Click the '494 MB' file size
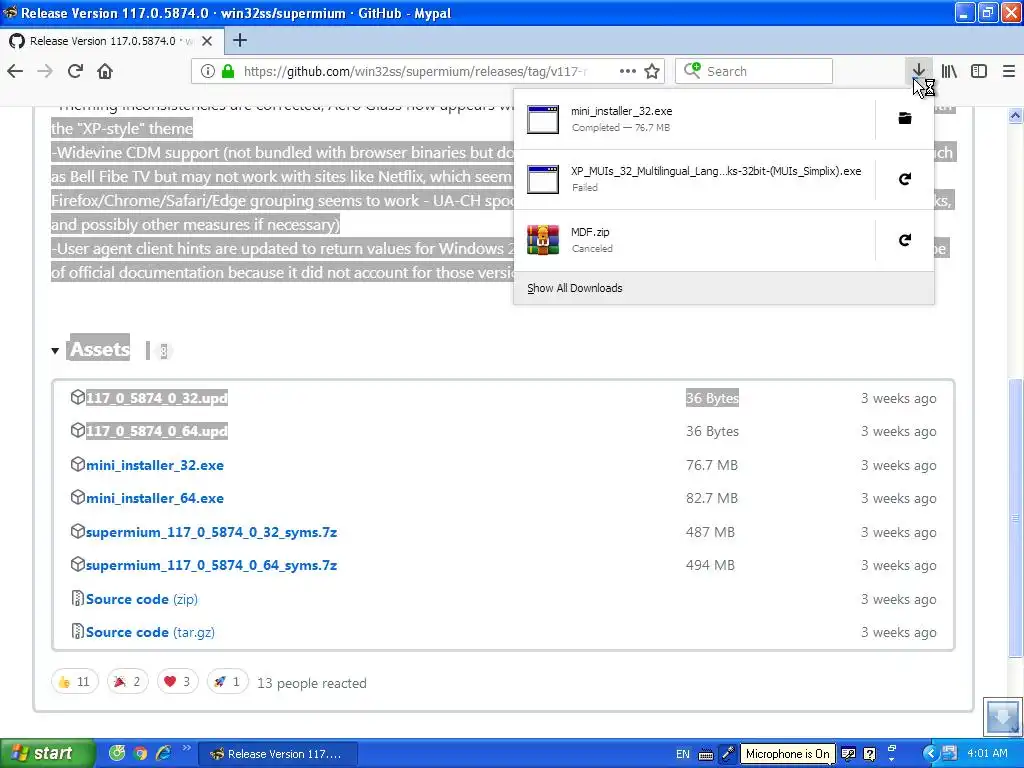 pyautogui.click(x=710, y=565)
